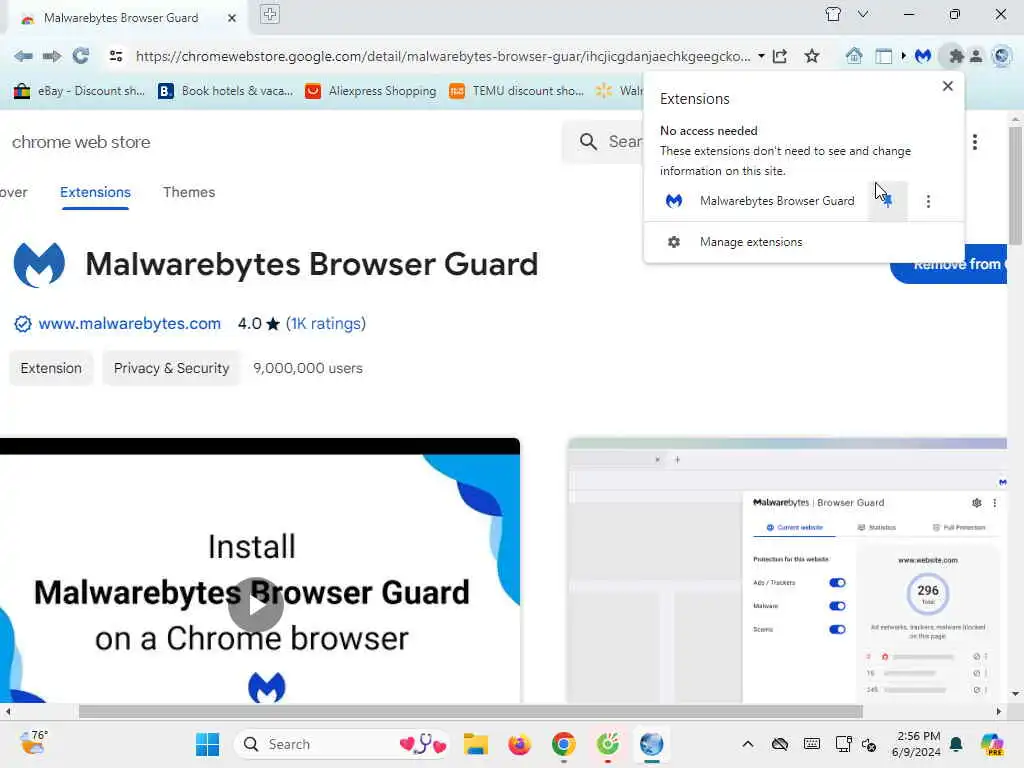The image size is (1024, 768).
Task: Open the web store three-dot menu
Action: tap(975, 142)
